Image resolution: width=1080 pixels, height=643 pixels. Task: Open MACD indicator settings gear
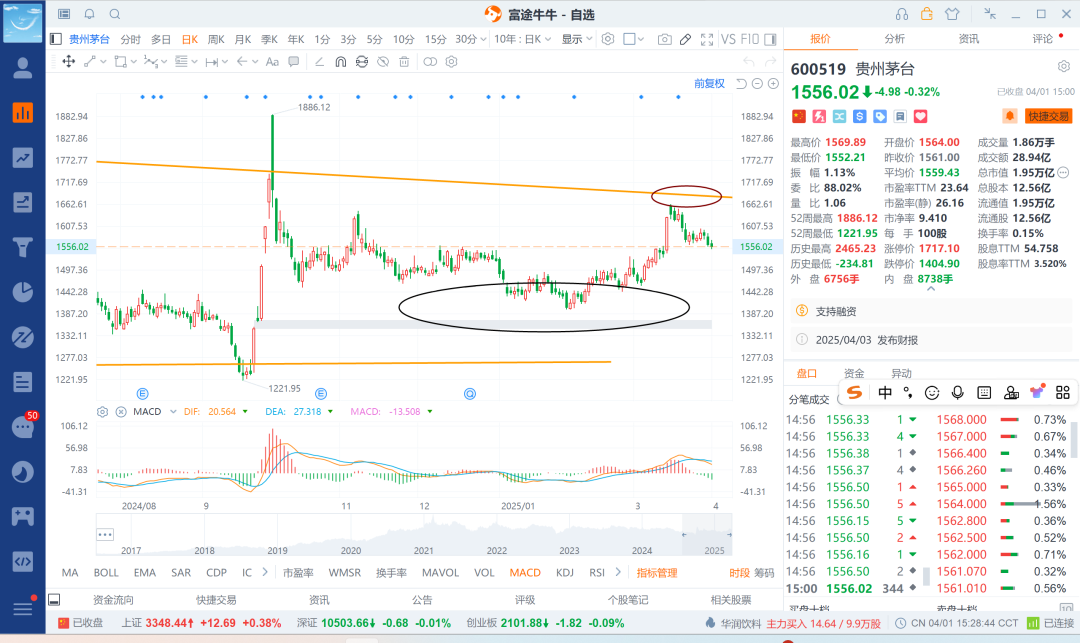[x=103, y=412]
